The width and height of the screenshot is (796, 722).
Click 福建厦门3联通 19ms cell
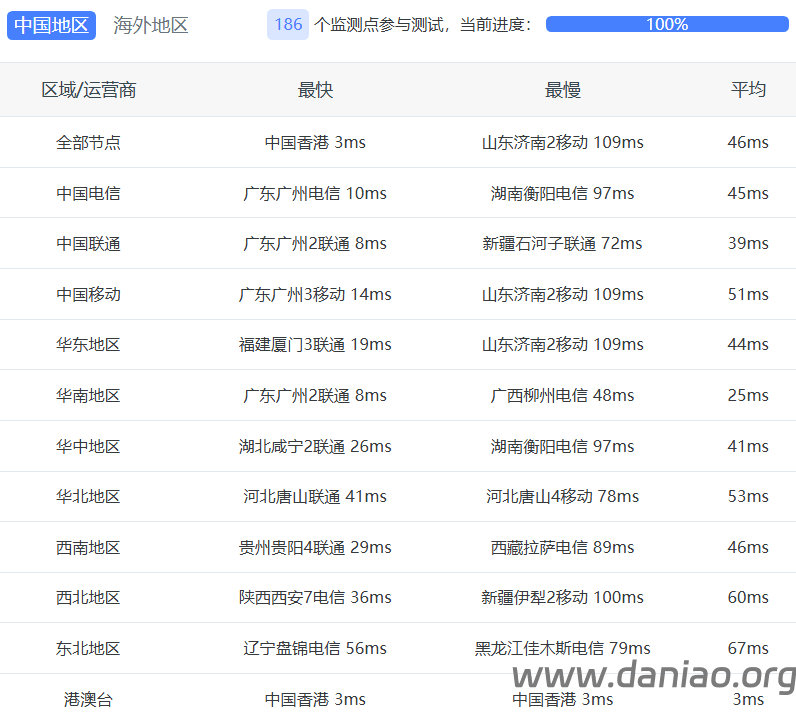click(x=315, y=344)
